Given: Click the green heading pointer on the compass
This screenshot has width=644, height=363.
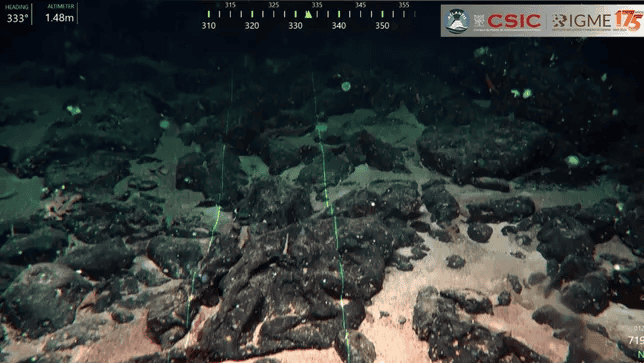Looking at the screenshot, I should point(308,14).
